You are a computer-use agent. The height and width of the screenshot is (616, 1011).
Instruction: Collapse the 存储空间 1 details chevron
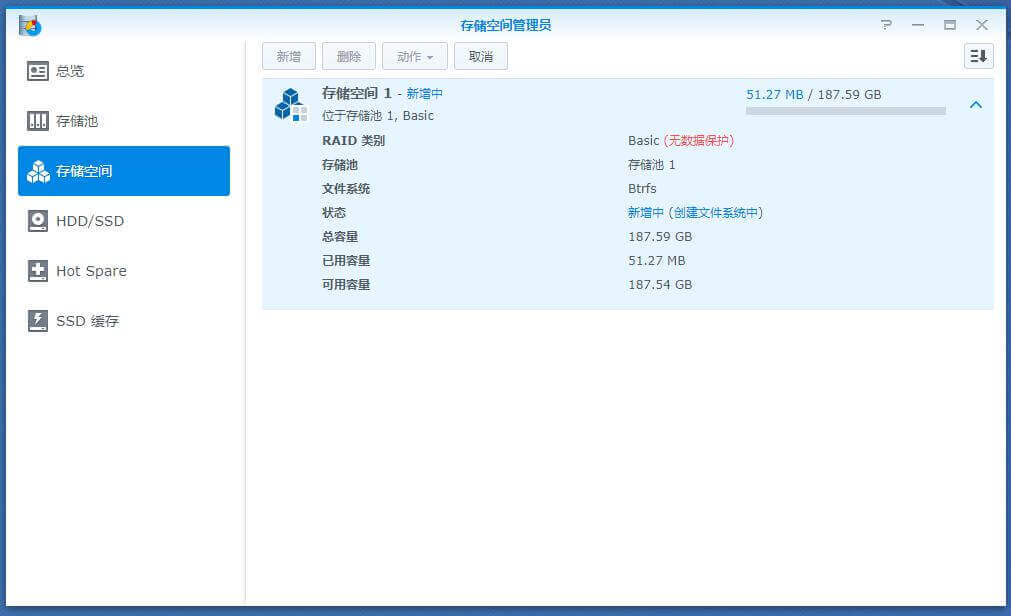click(976, 105)
